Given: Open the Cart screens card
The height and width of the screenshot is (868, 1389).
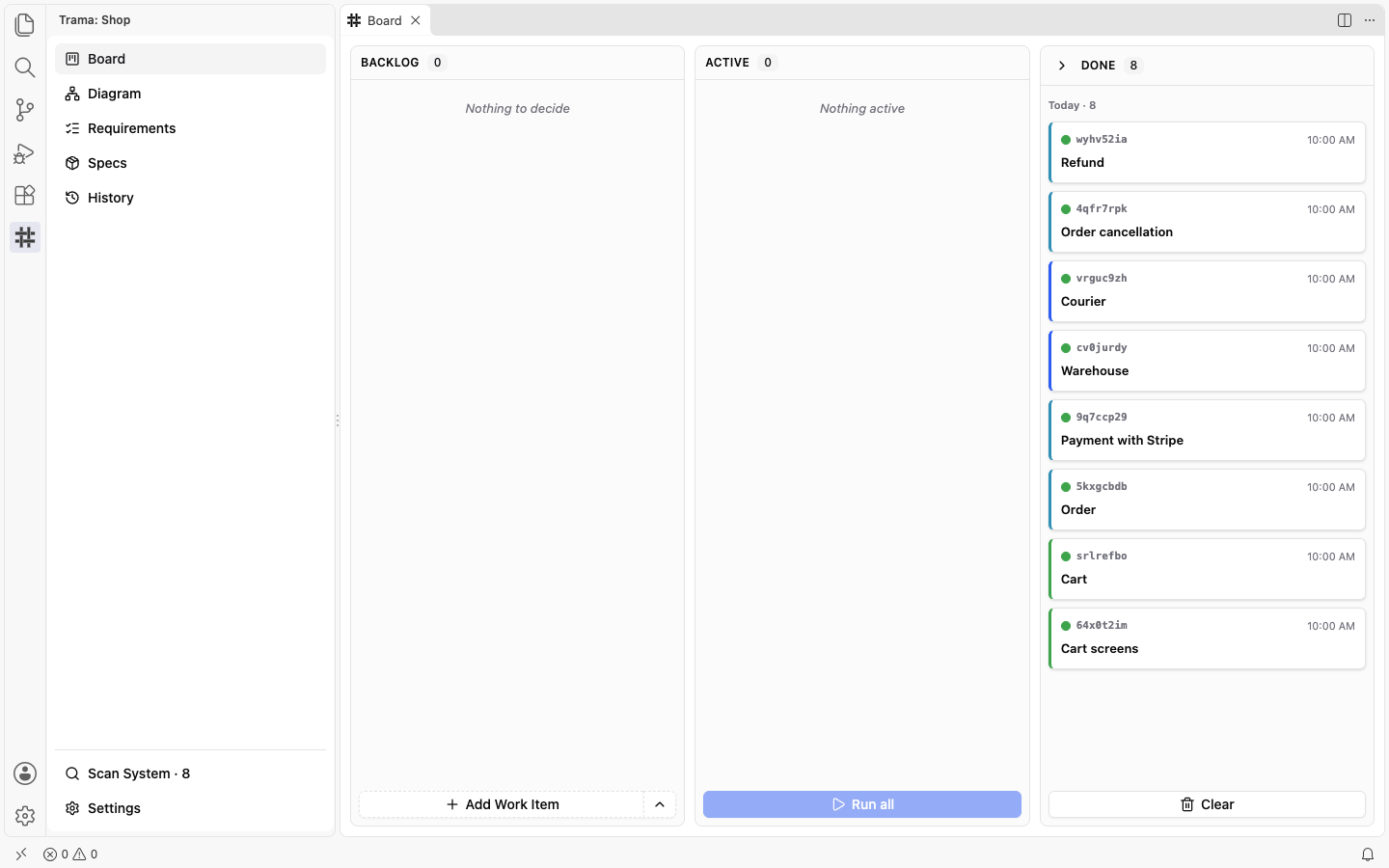Looking at the screenshot, I should [x=1207, y=638].
